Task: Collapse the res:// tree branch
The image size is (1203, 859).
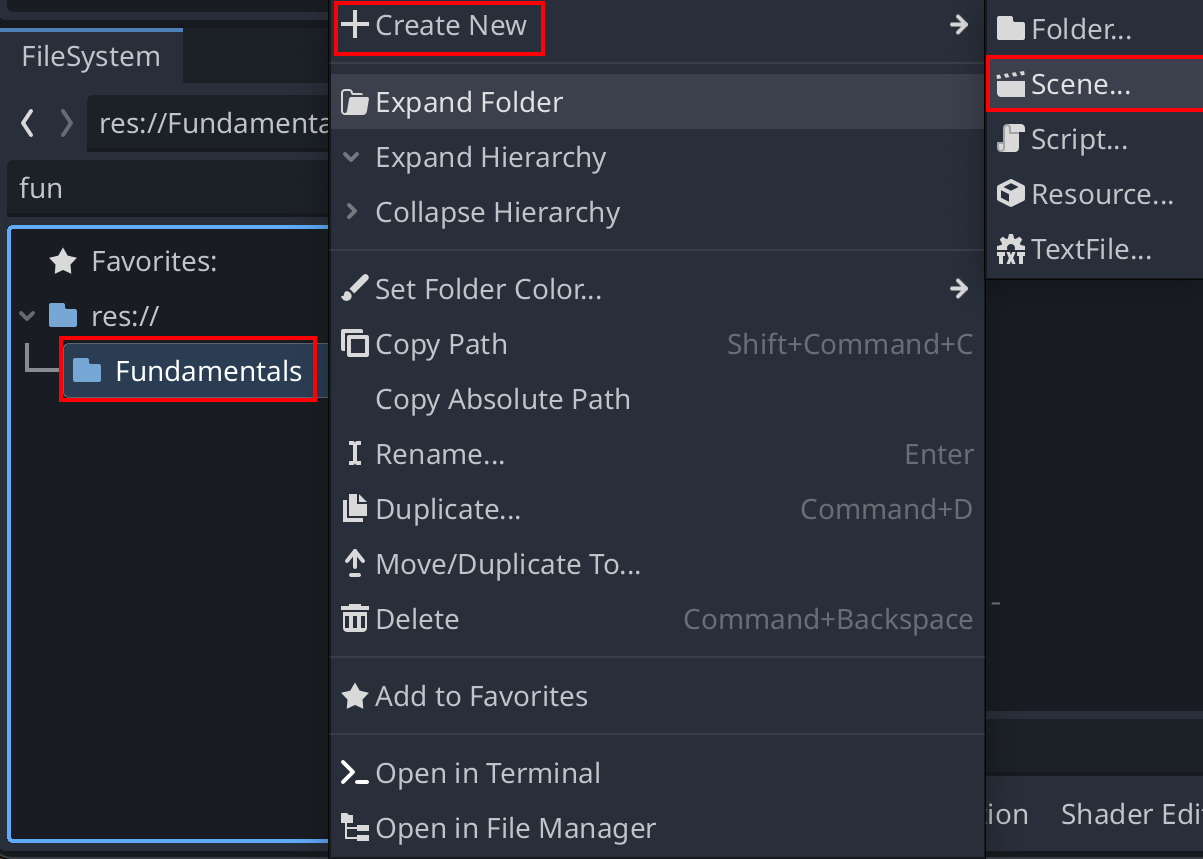Action: (x=26, y=315)
